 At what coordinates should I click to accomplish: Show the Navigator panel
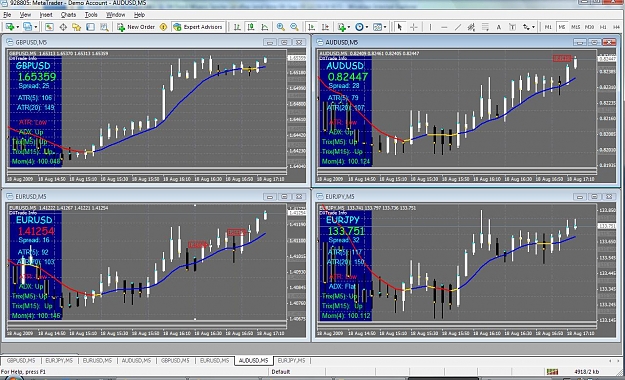pyautogui.click(x=77, y=27)
